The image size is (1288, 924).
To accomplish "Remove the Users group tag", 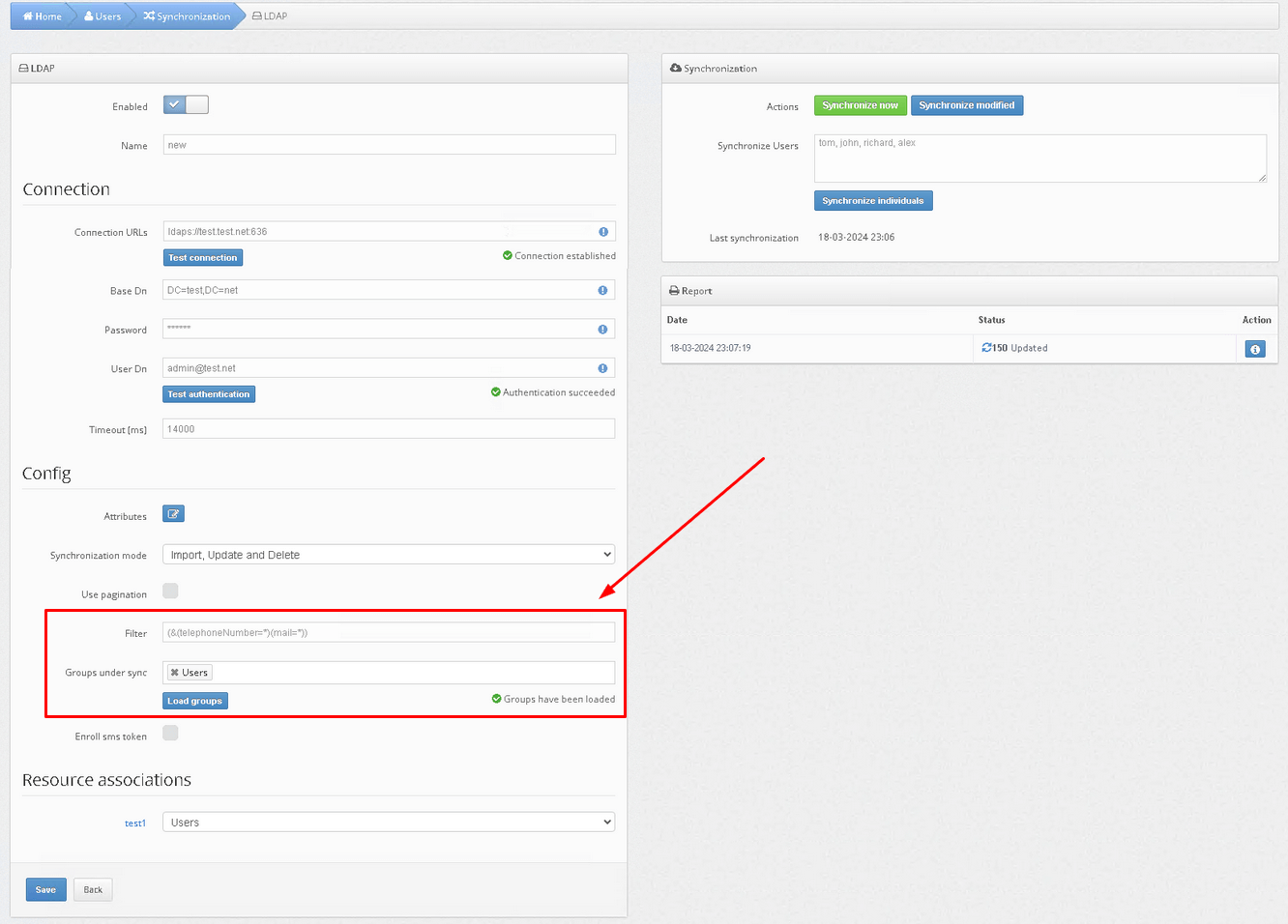I will tap(174, 673).
